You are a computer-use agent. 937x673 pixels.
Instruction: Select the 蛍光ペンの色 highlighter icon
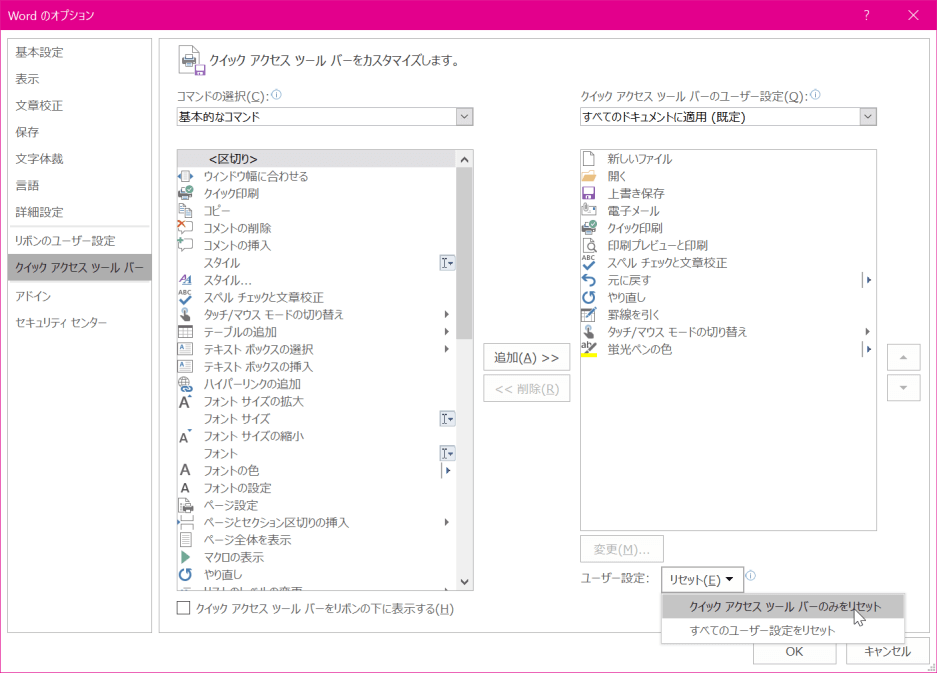click(x=589, y=349)
